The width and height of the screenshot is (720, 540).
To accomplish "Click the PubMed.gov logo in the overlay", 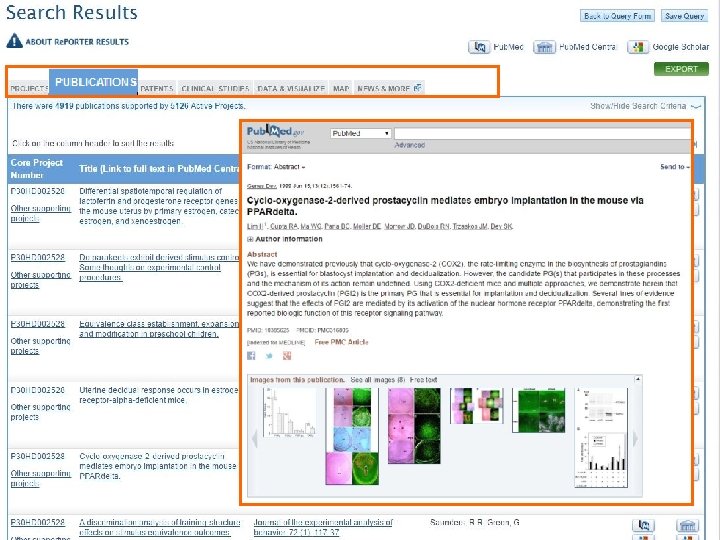I will [276, 132].
